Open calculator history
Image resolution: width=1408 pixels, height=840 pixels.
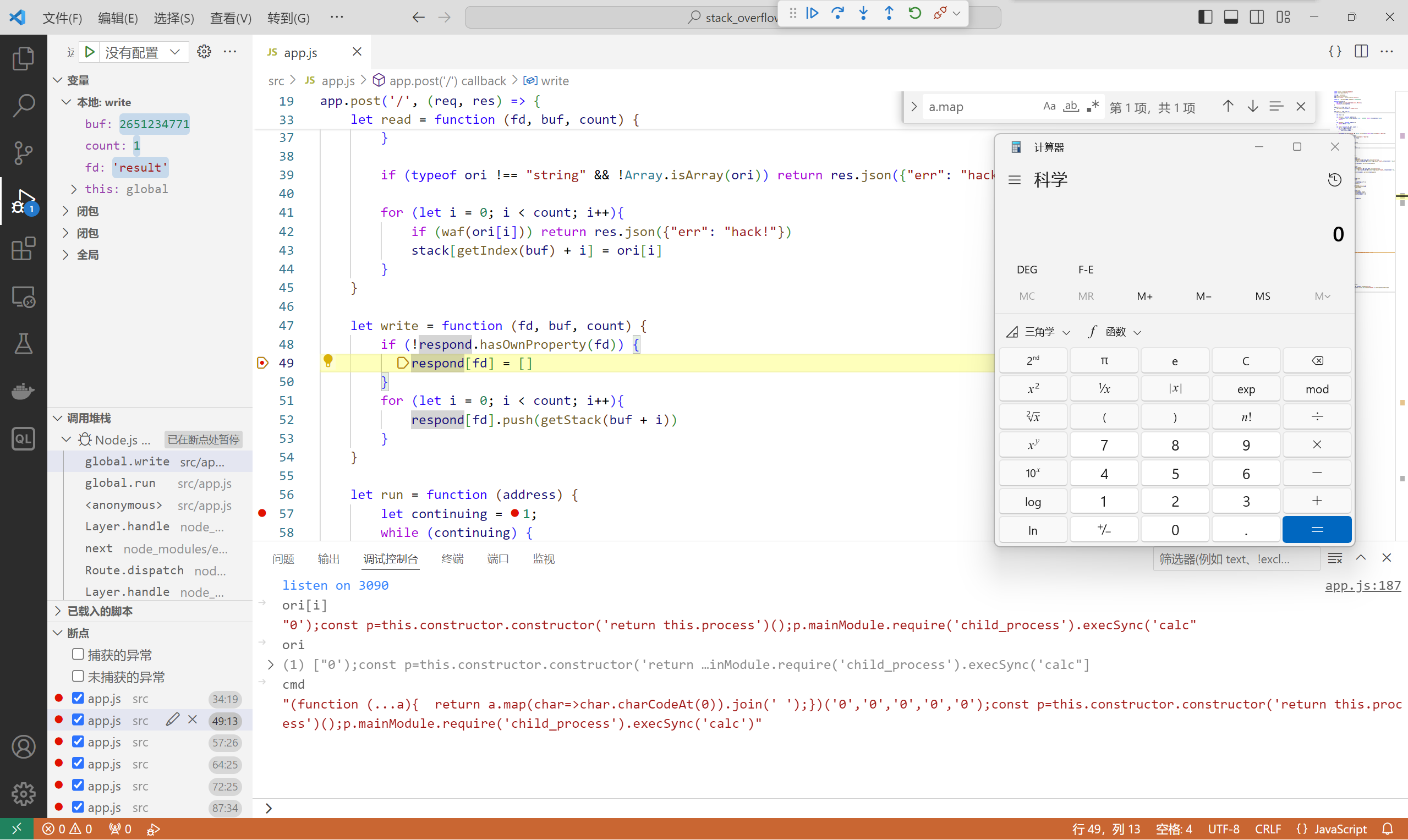coord(1334,180)
